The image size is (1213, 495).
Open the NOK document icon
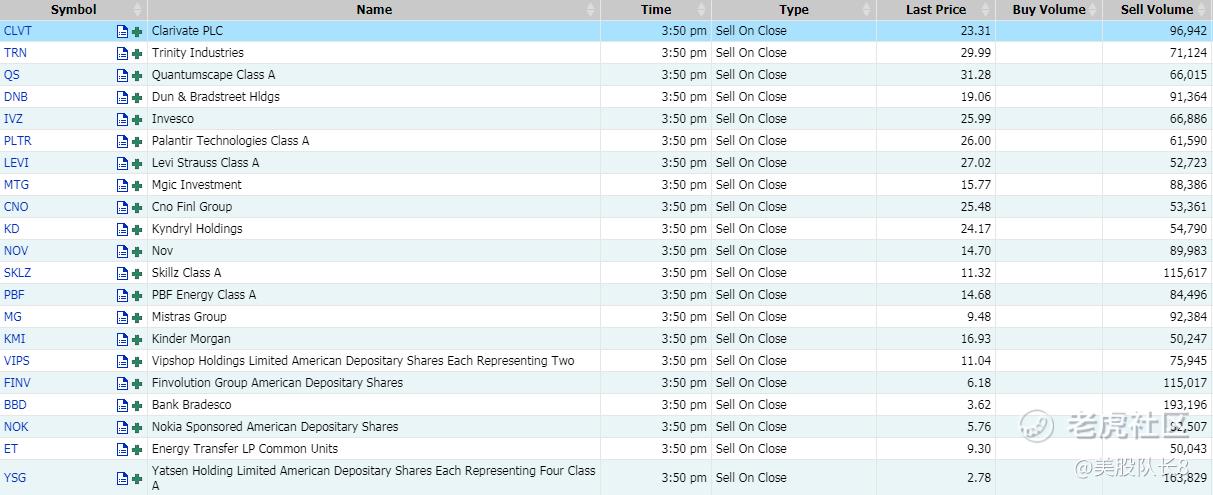point(122,428)
